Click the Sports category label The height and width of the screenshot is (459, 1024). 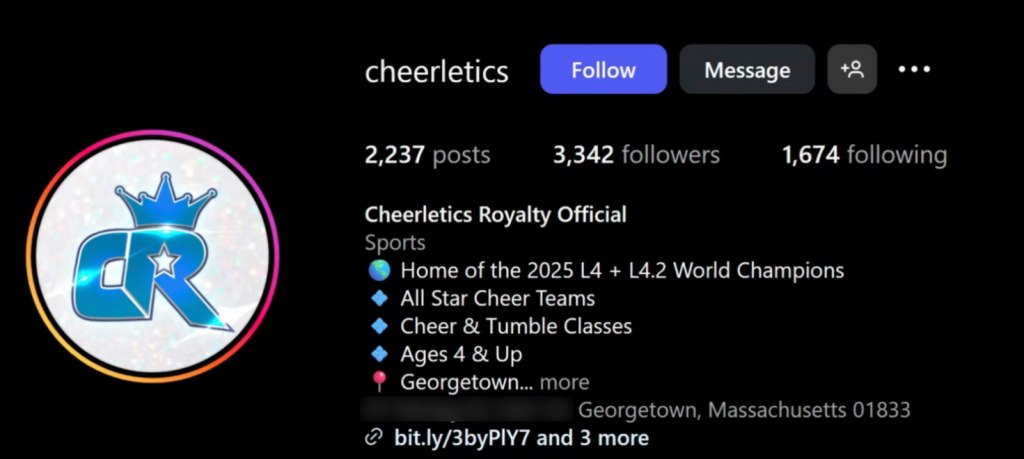(x=395, y=242)
